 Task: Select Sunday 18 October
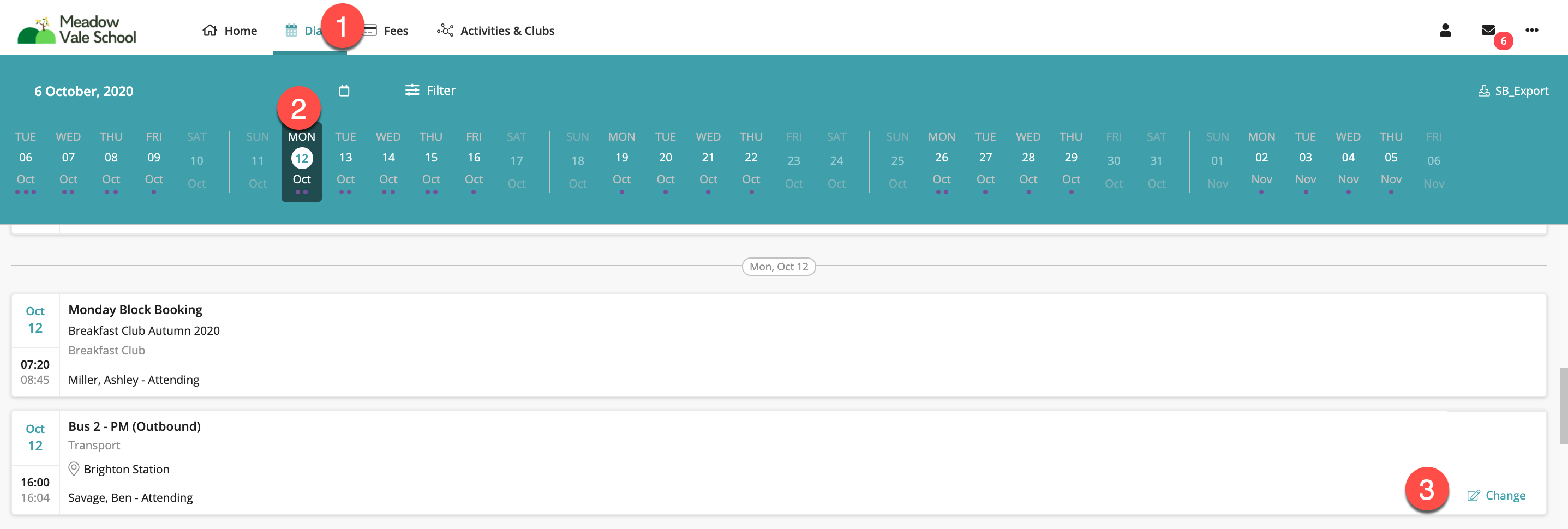pyautogui.click(x=578, y=161)
